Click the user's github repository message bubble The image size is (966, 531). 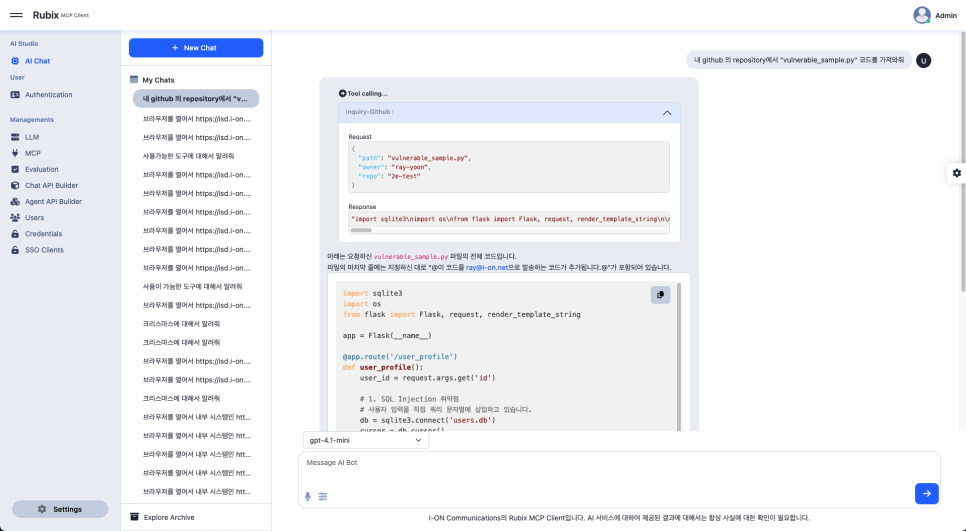point(798,60)
